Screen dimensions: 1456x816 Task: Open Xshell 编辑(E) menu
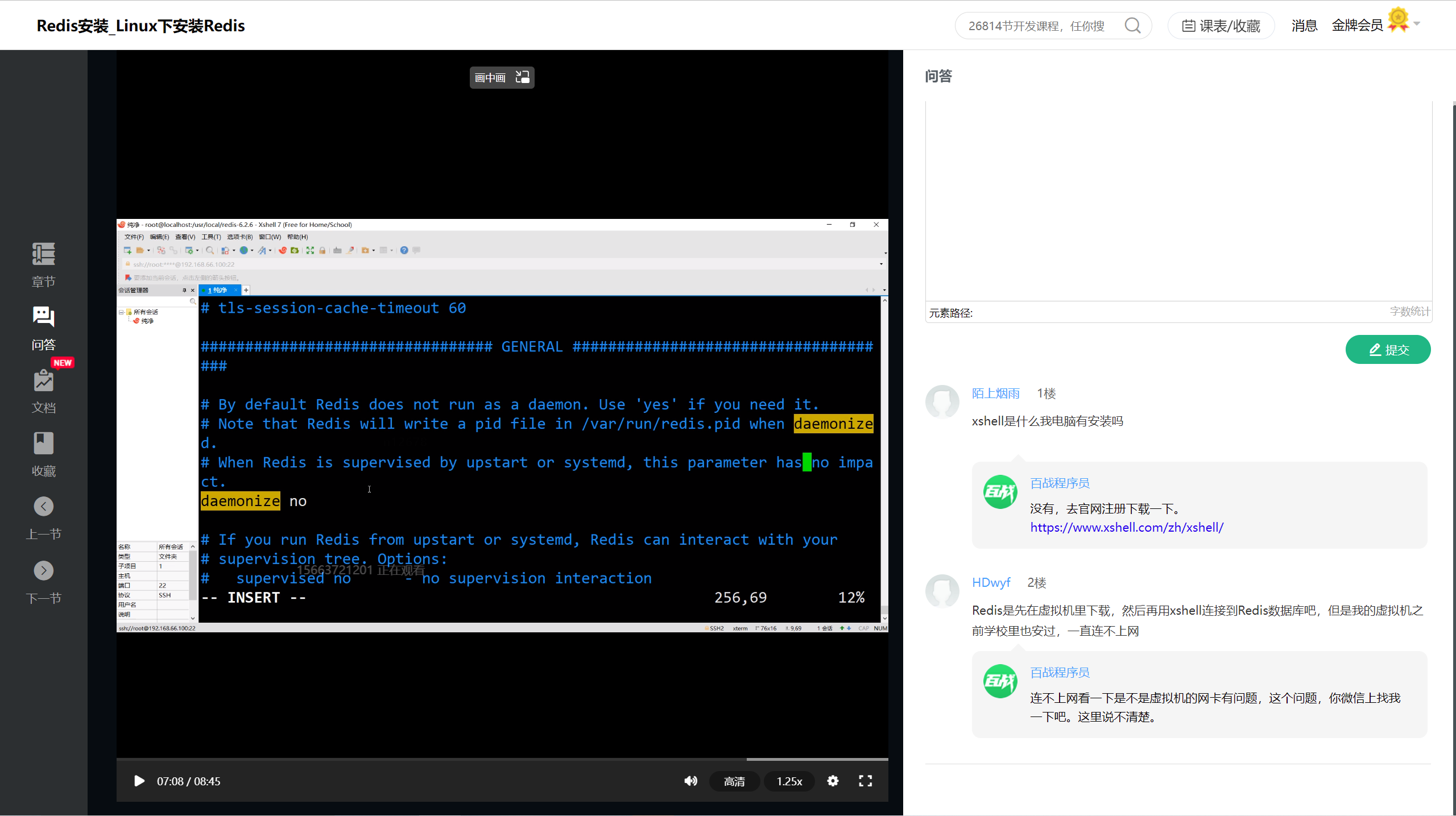pyautogui.click(x=159, y=237)
